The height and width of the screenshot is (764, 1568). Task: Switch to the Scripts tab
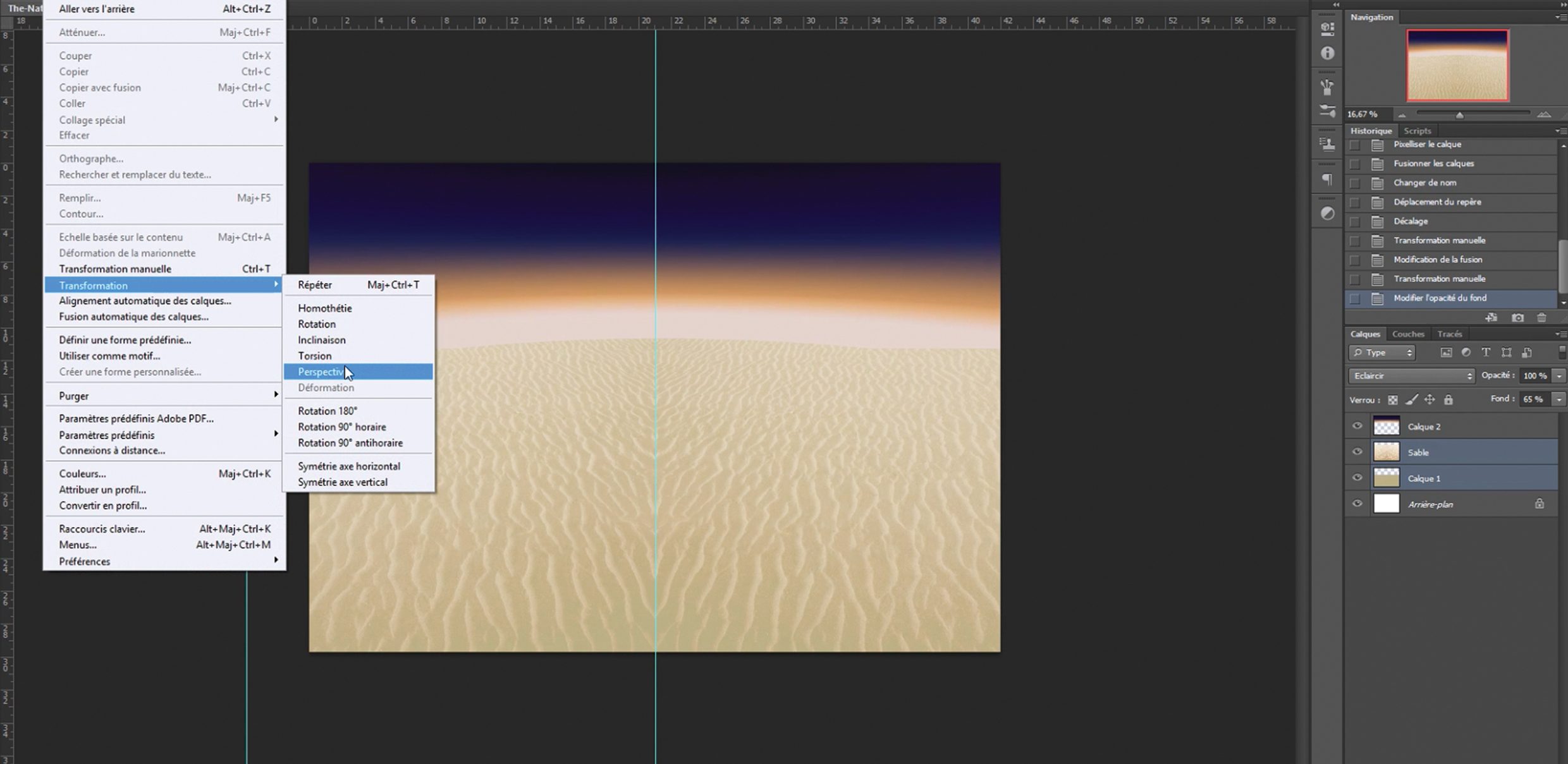pyautogui.click(x=1417, y=131)
